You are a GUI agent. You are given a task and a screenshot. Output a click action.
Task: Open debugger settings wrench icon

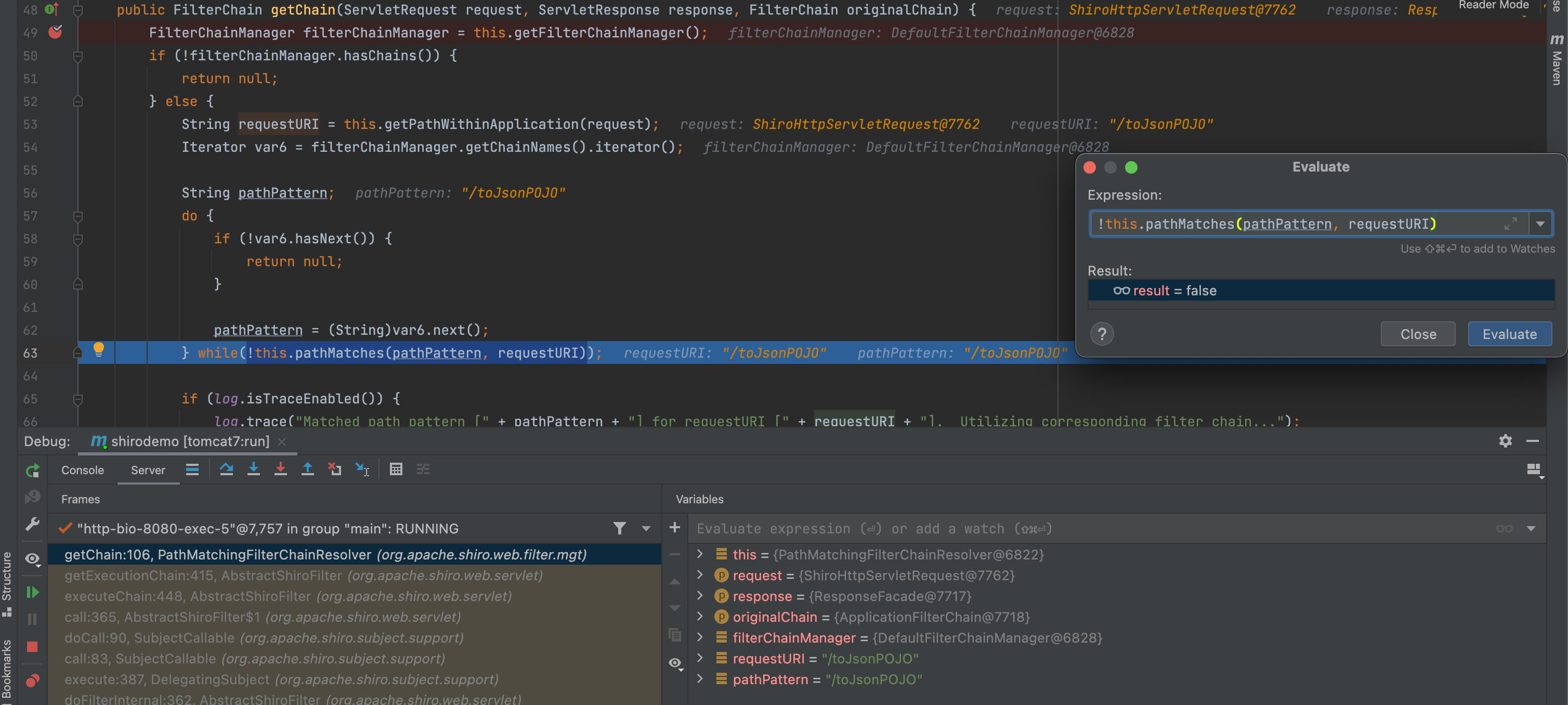32,524
